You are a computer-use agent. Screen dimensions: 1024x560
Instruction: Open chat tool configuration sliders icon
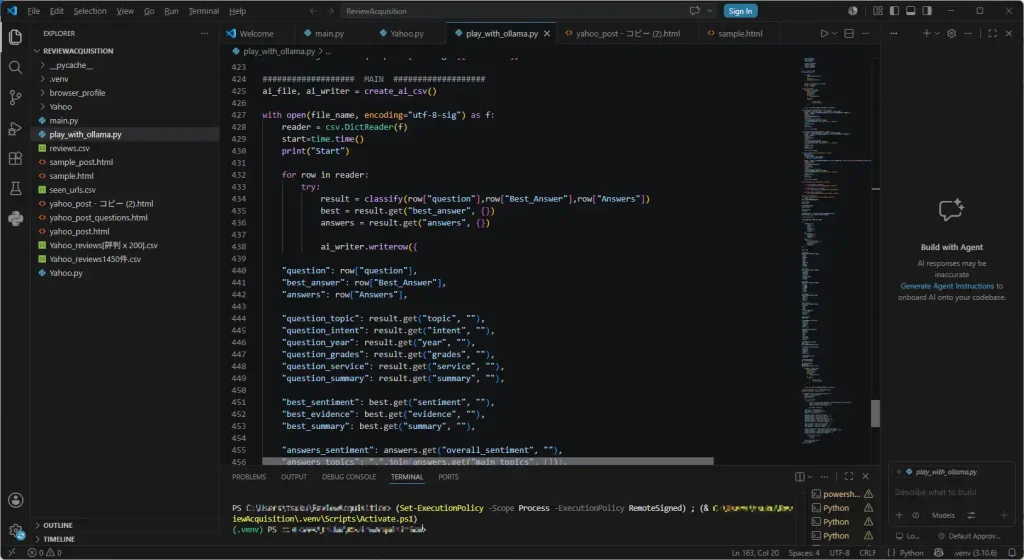[971, 515]
